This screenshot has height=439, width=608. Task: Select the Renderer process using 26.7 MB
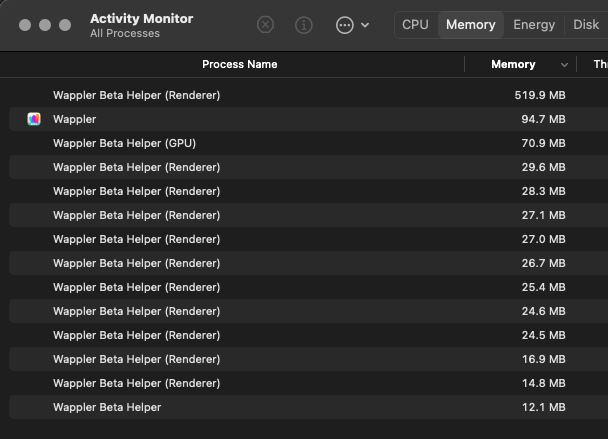coord(308,263)
